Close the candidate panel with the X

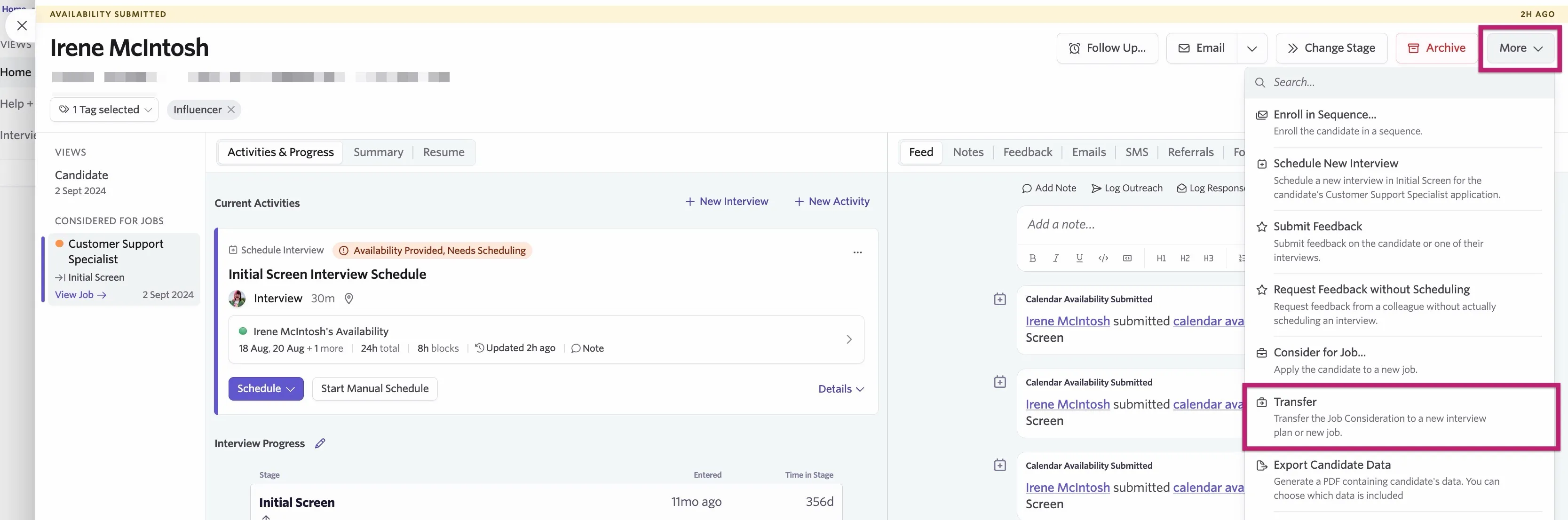point(22,25)
